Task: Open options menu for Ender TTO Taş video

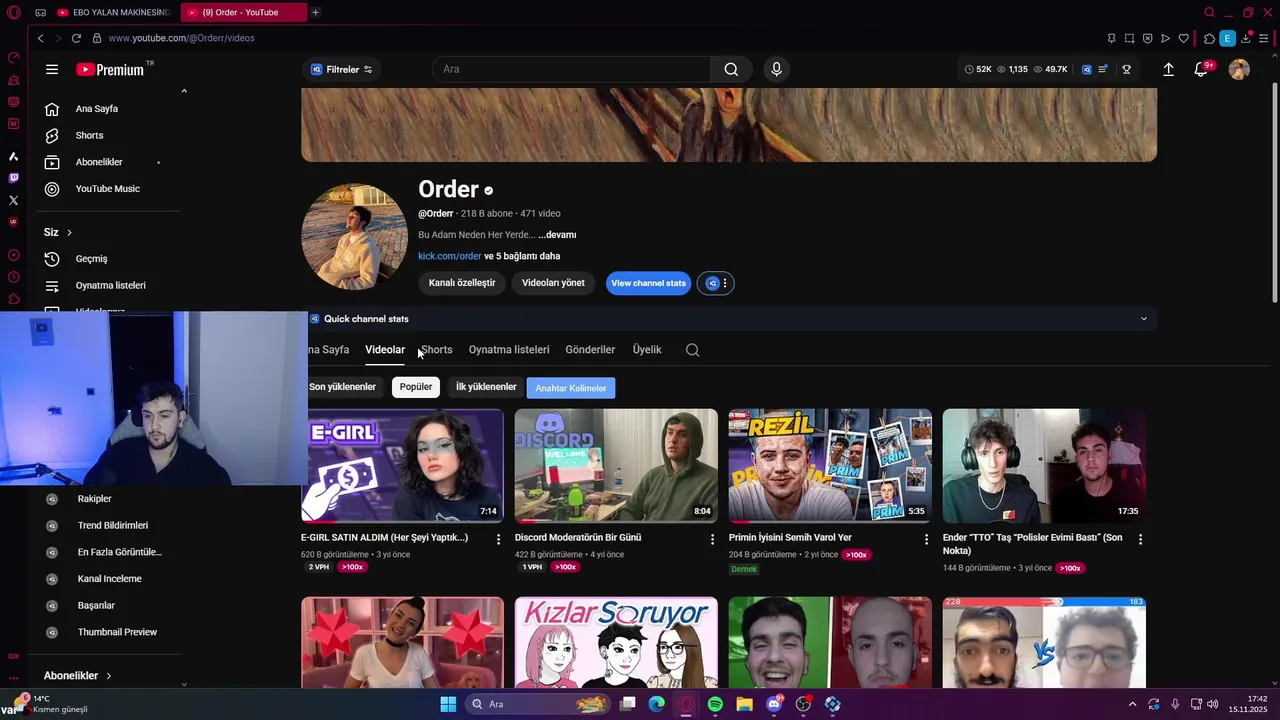Action: (1140, 539)
